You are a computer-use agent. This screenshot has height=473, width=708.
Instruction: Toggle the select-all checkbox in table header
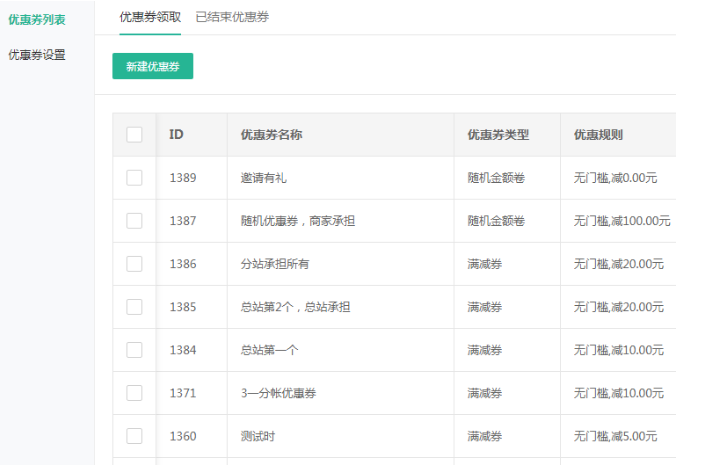coord(134,135)
